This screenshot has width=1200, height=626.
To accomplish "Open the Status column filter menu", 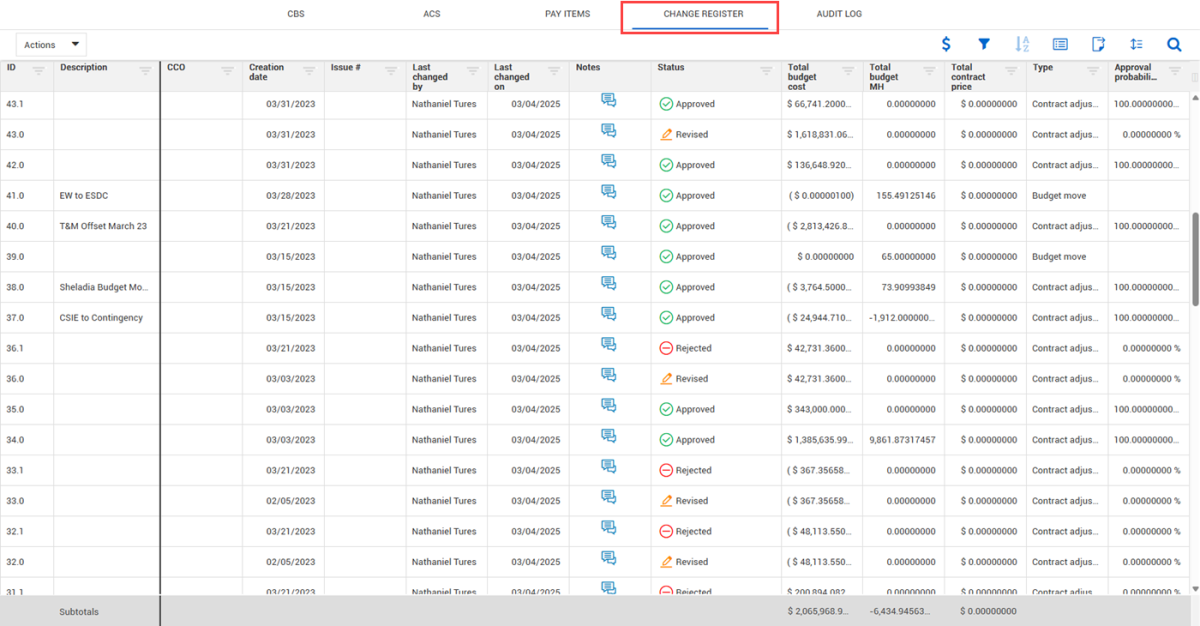I will 766,71.
